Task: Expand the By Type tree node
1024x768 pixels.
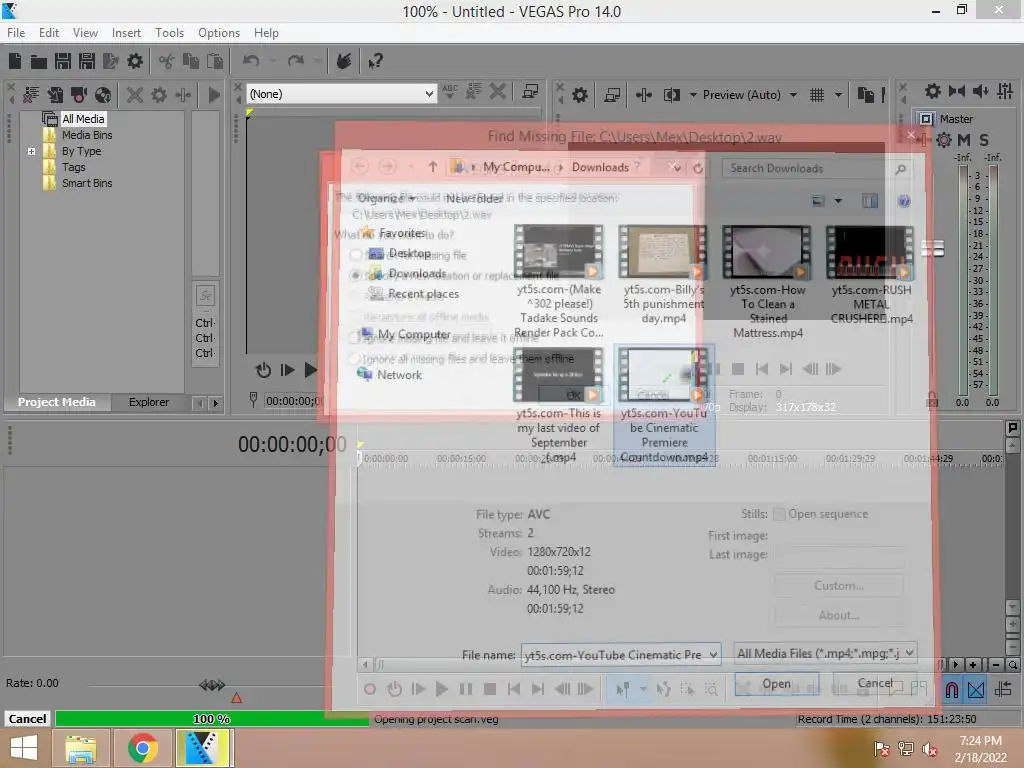Action: pyautogui.click(x=31, y=151)
